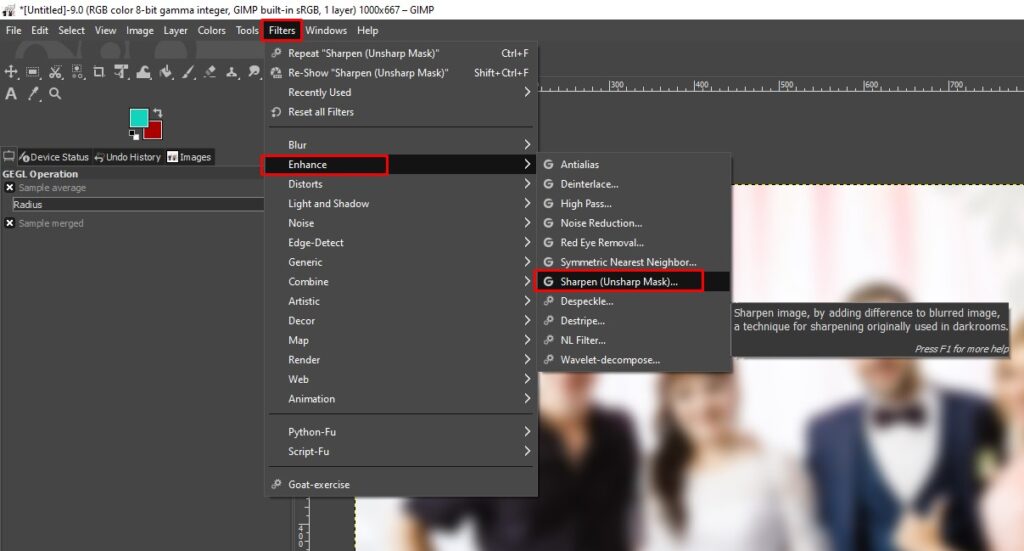Click the Radius slider field
The height and width of the screenshot is (551, 1024).
[x=138, y=204]
